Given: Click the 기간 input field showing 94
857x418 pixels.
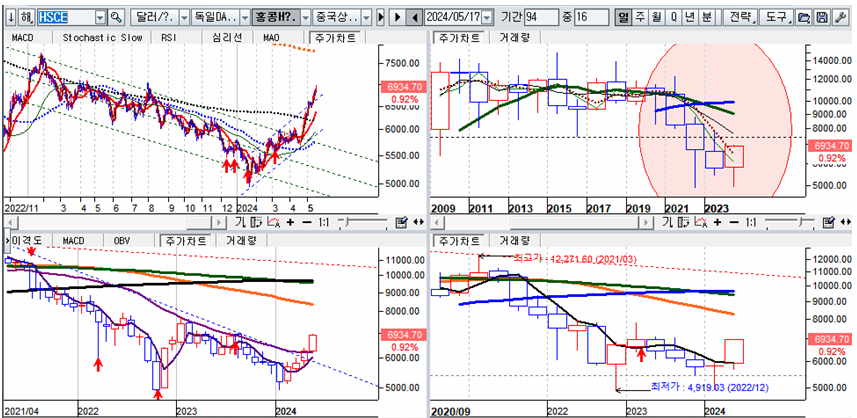Looking at the screenshot, I should click(x=541, y=17).
